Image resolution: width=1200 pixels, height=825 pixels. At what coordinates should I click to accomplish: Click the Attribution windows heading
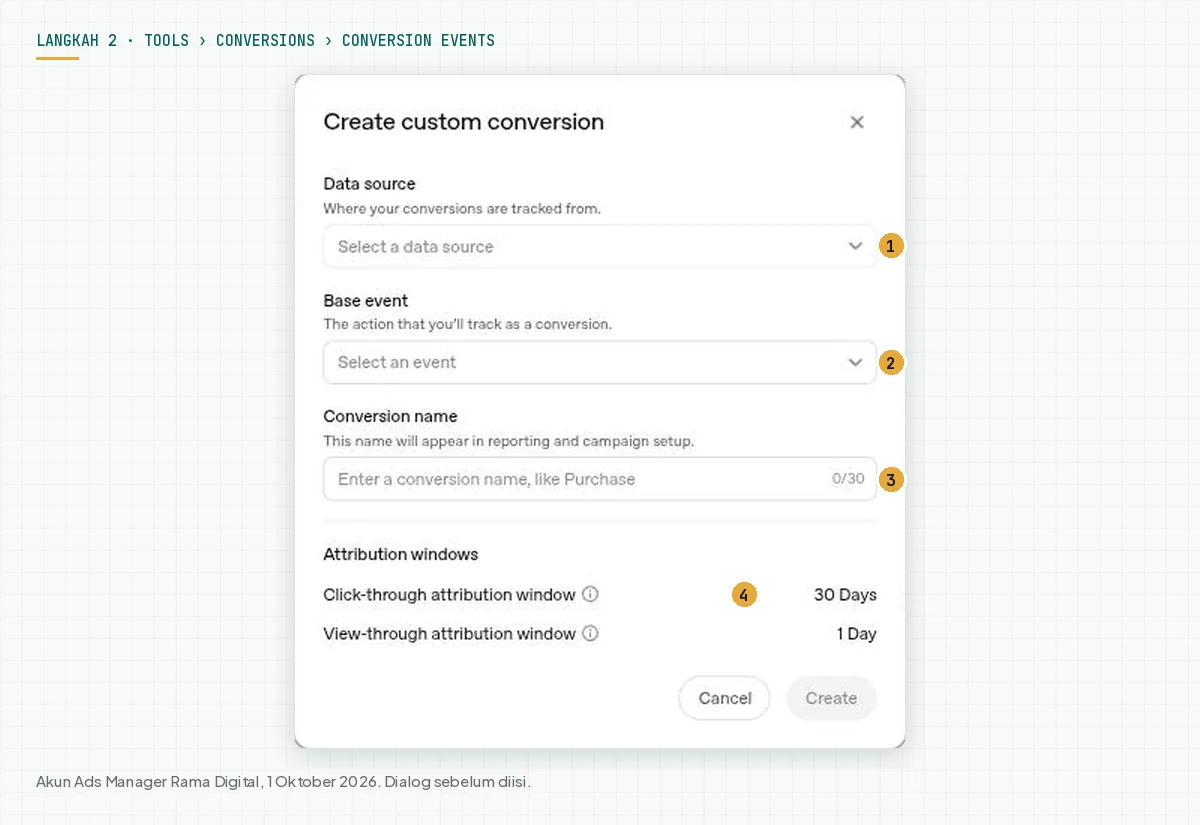401,554
